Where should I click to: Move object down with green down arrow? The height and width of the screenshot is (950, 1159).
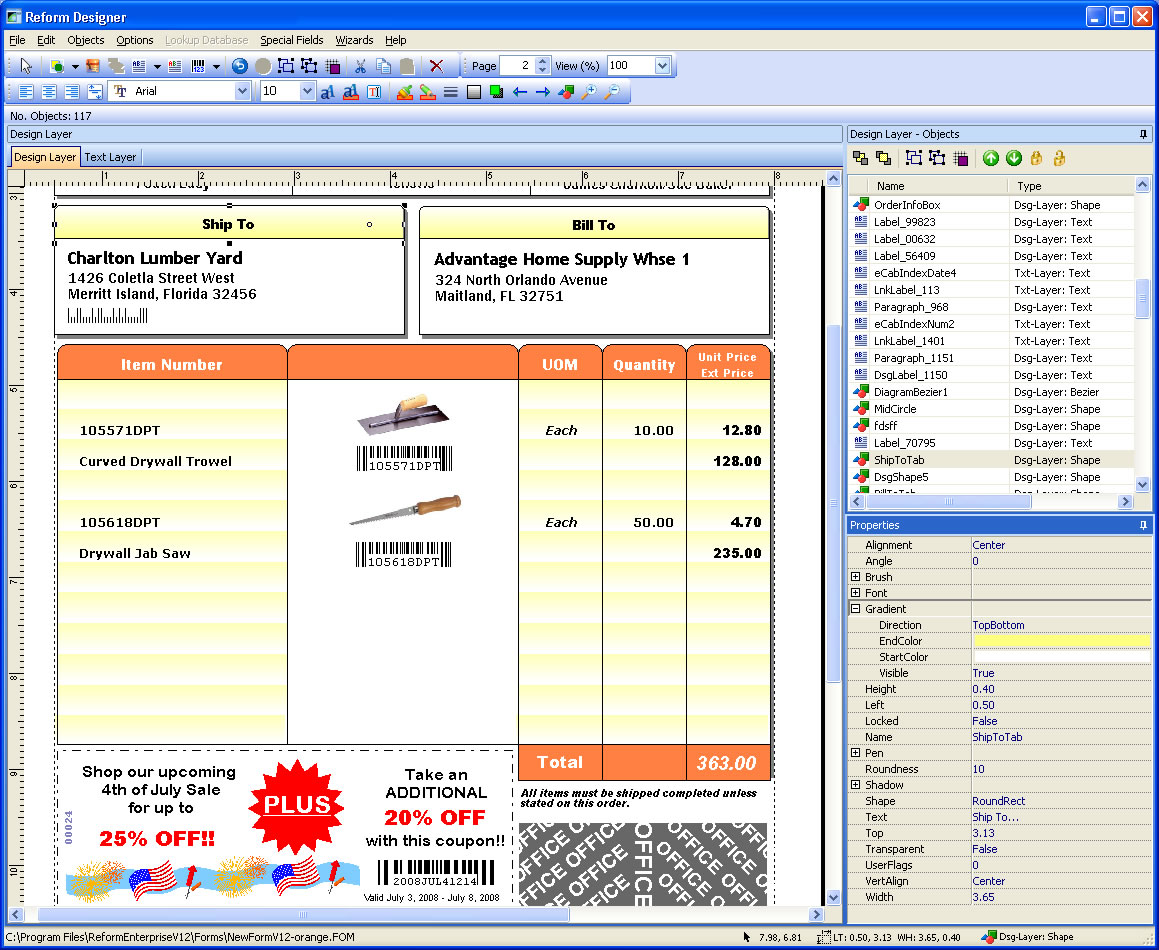tap(1013, 157)
